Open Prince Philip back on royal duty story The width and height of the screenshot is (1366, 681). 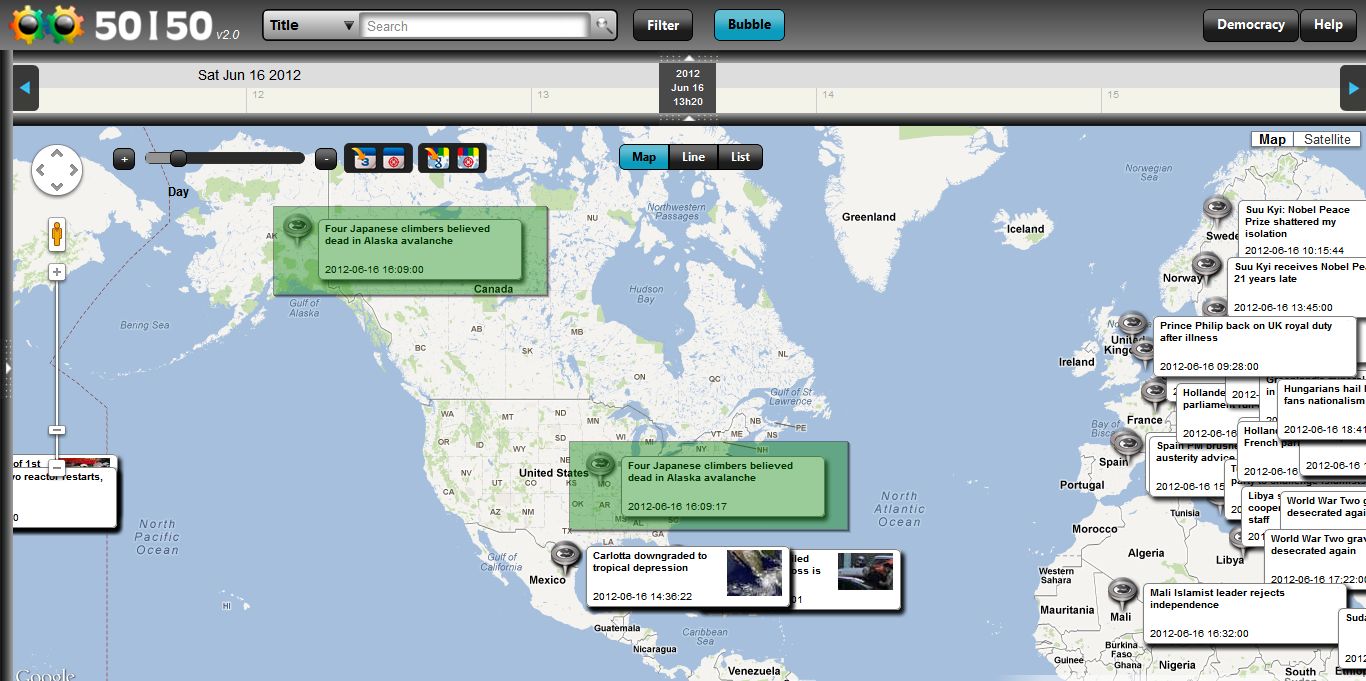tap(1255, 346)
